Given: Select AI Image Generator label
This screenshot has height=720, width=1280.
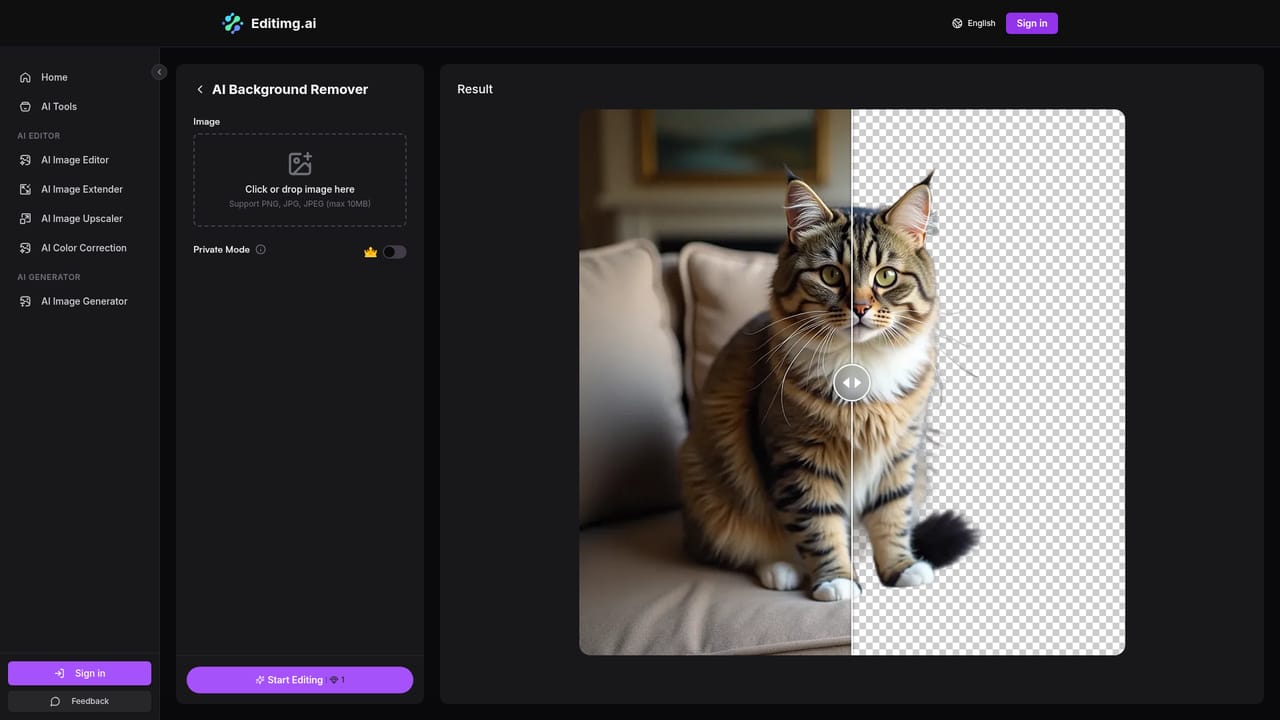Looking at the screenshot, I should pyautogui.click(x=84, y=301).
